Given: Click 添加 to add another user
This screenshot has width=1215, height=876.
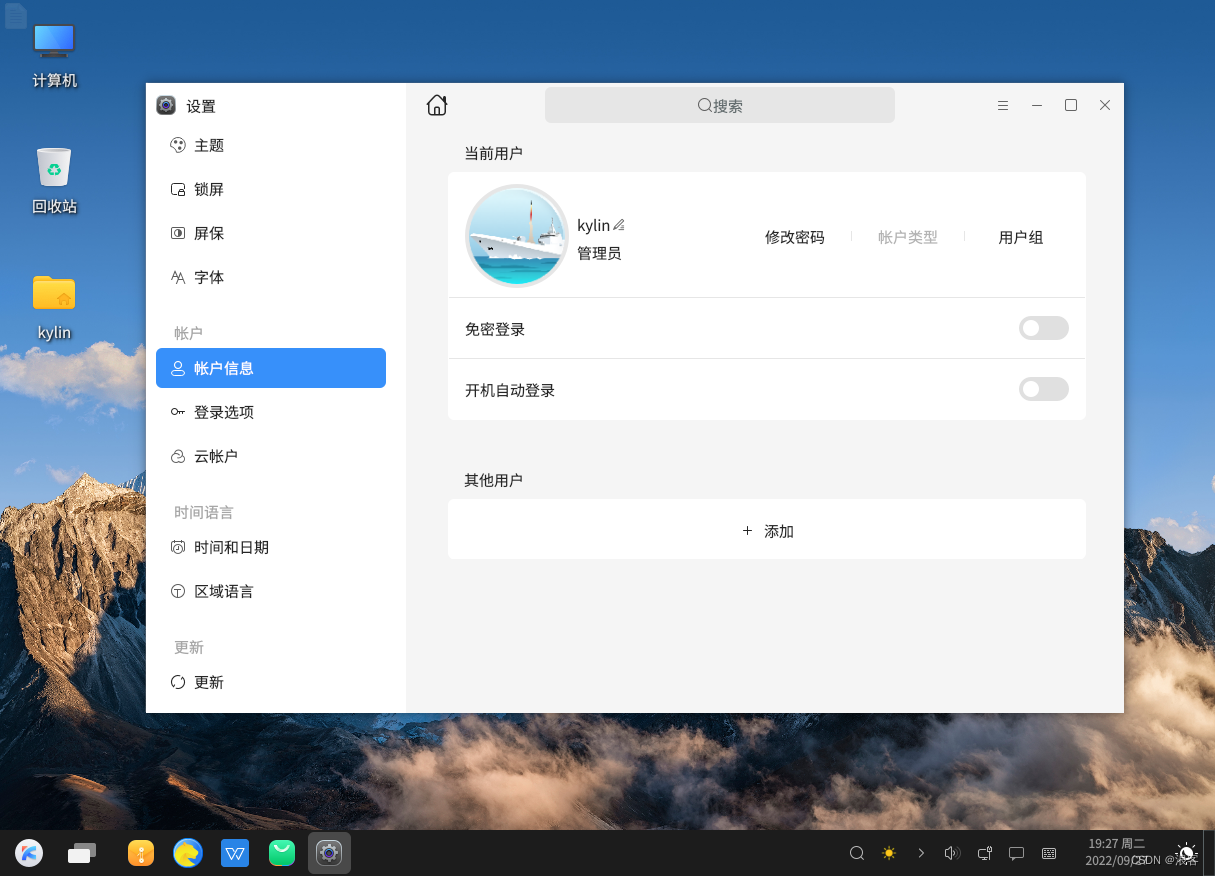Looking at the screenshot, I should pos(766,530).
